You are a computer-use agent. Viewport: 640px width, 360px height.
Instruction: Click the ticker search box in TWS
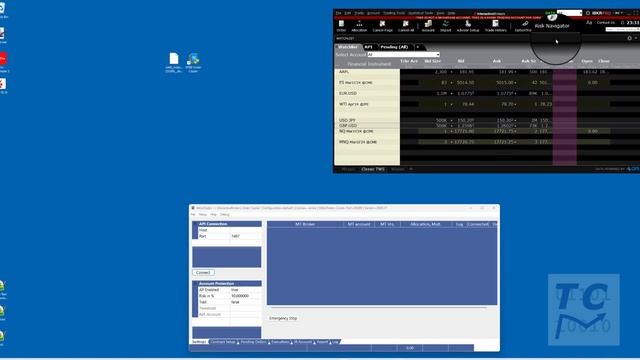[622, 29]
